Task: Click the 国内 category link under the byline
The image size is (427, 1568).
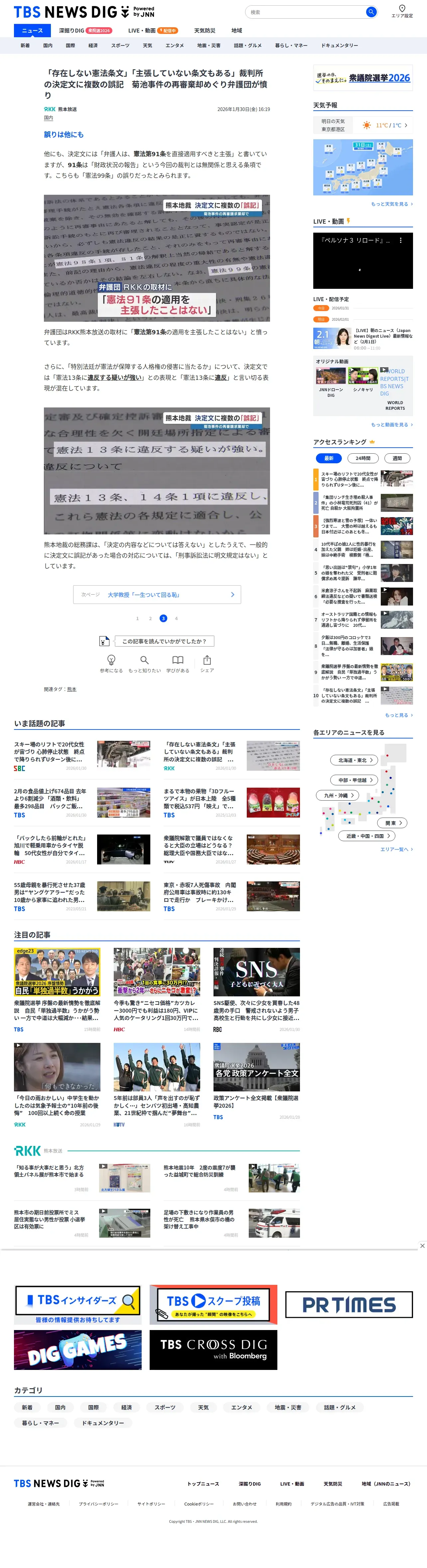Action: (x=48, y=118)
